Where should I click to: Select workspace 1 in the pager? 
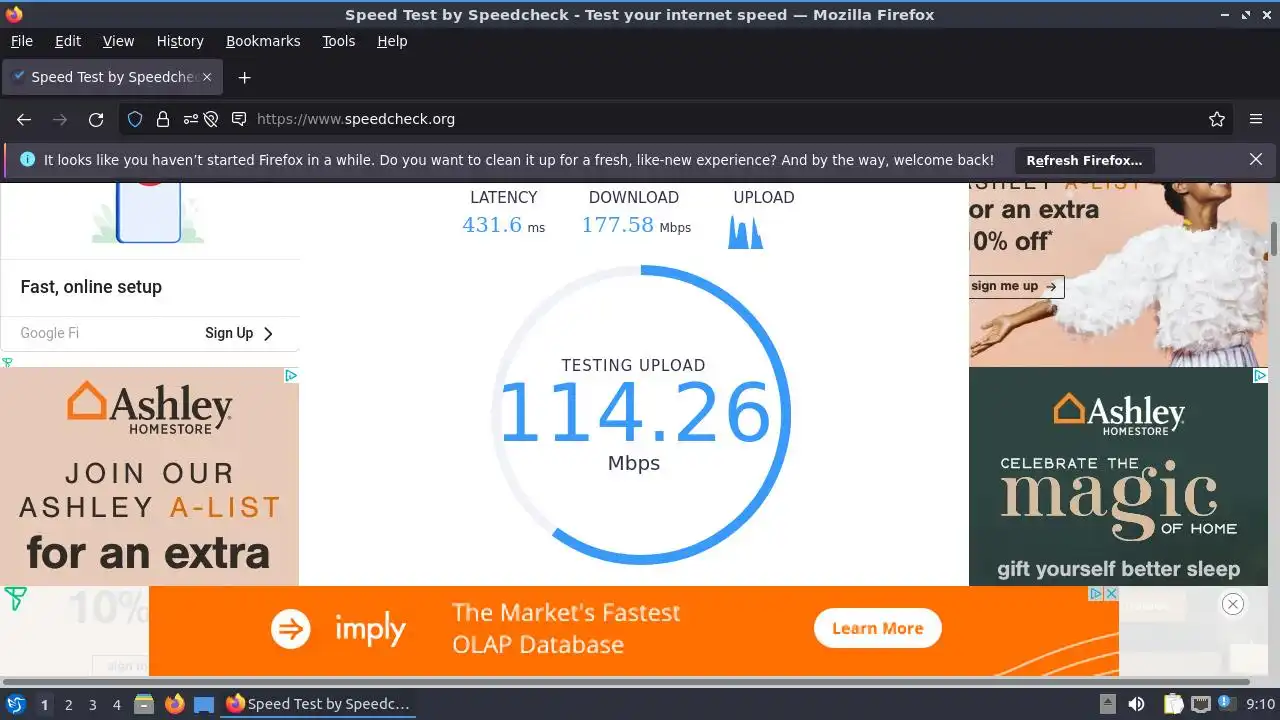tap(44, 705)
